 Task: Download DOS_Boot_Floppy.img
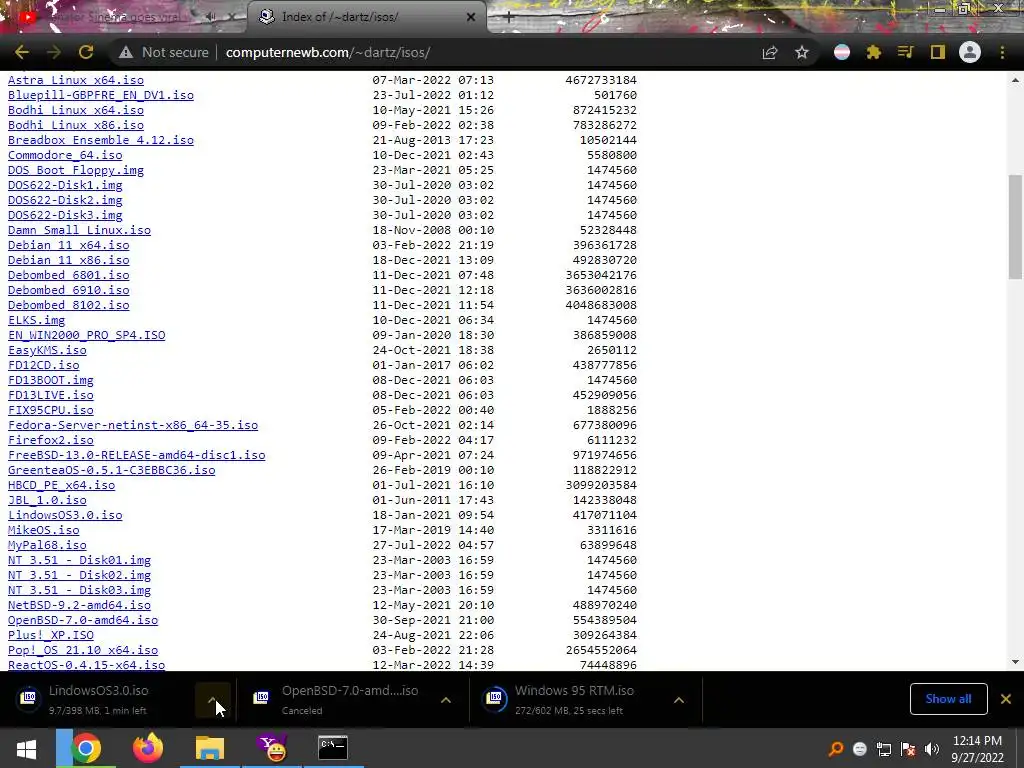pyautogui.click(x=76, y=170)
